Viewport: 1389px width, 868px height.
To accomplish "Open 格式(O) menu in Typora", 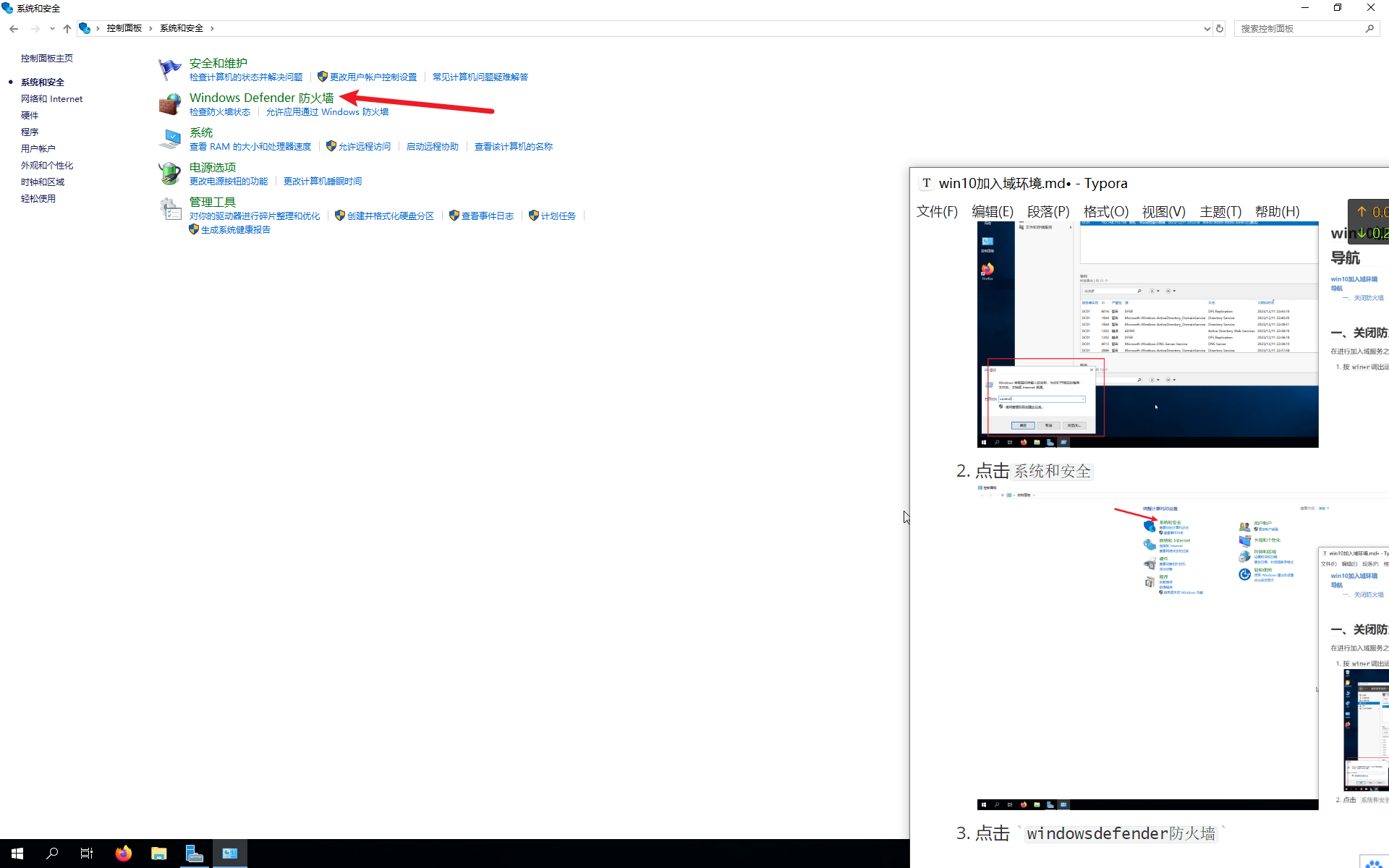I will (x=1106, y=211).
